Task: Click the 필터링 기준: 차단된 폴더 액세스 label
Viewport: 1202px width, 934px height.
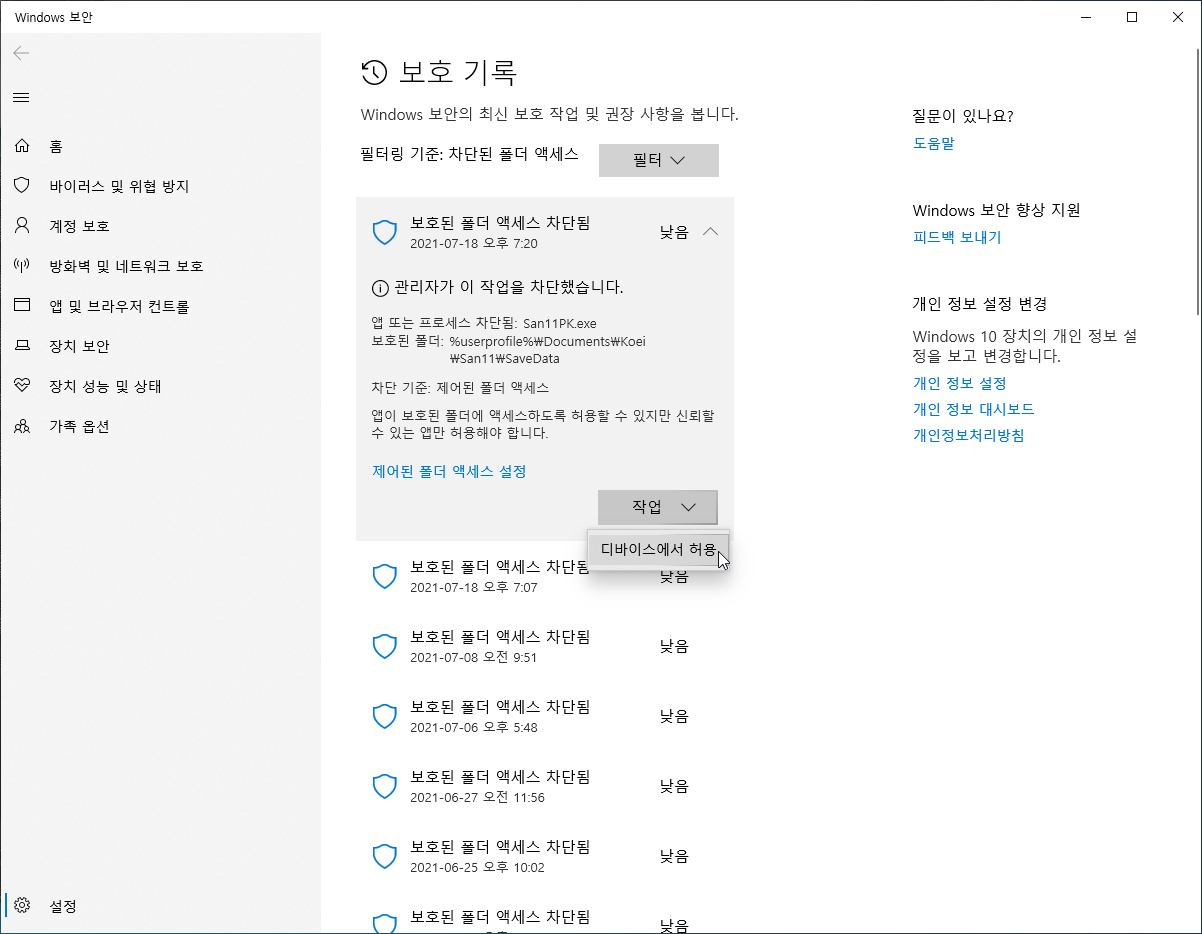Action: [x=469, y=154]
